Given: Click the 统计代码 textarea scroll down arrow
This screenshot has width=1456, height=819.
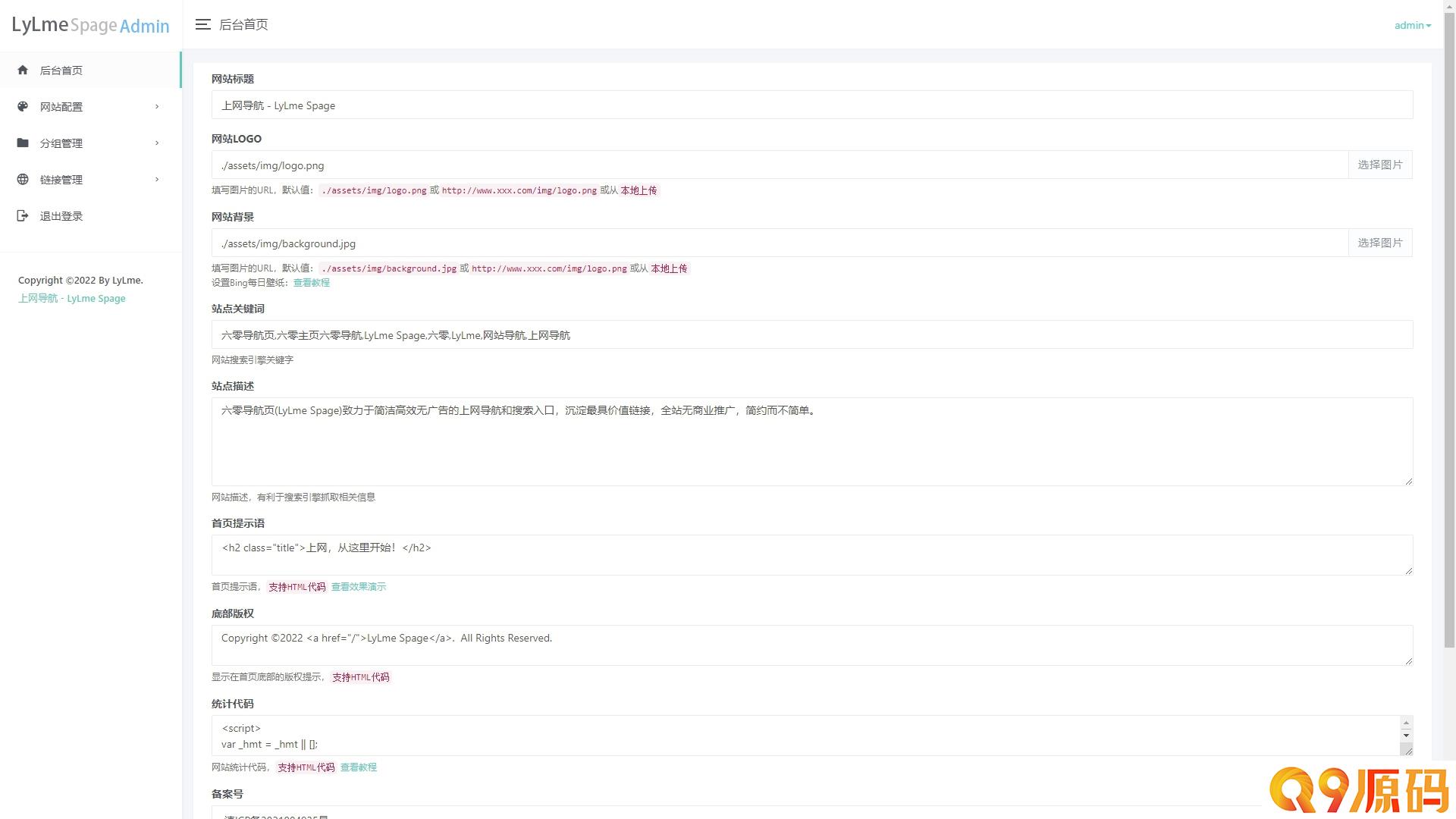Looking at the screenshot, I should [1406, 735].
